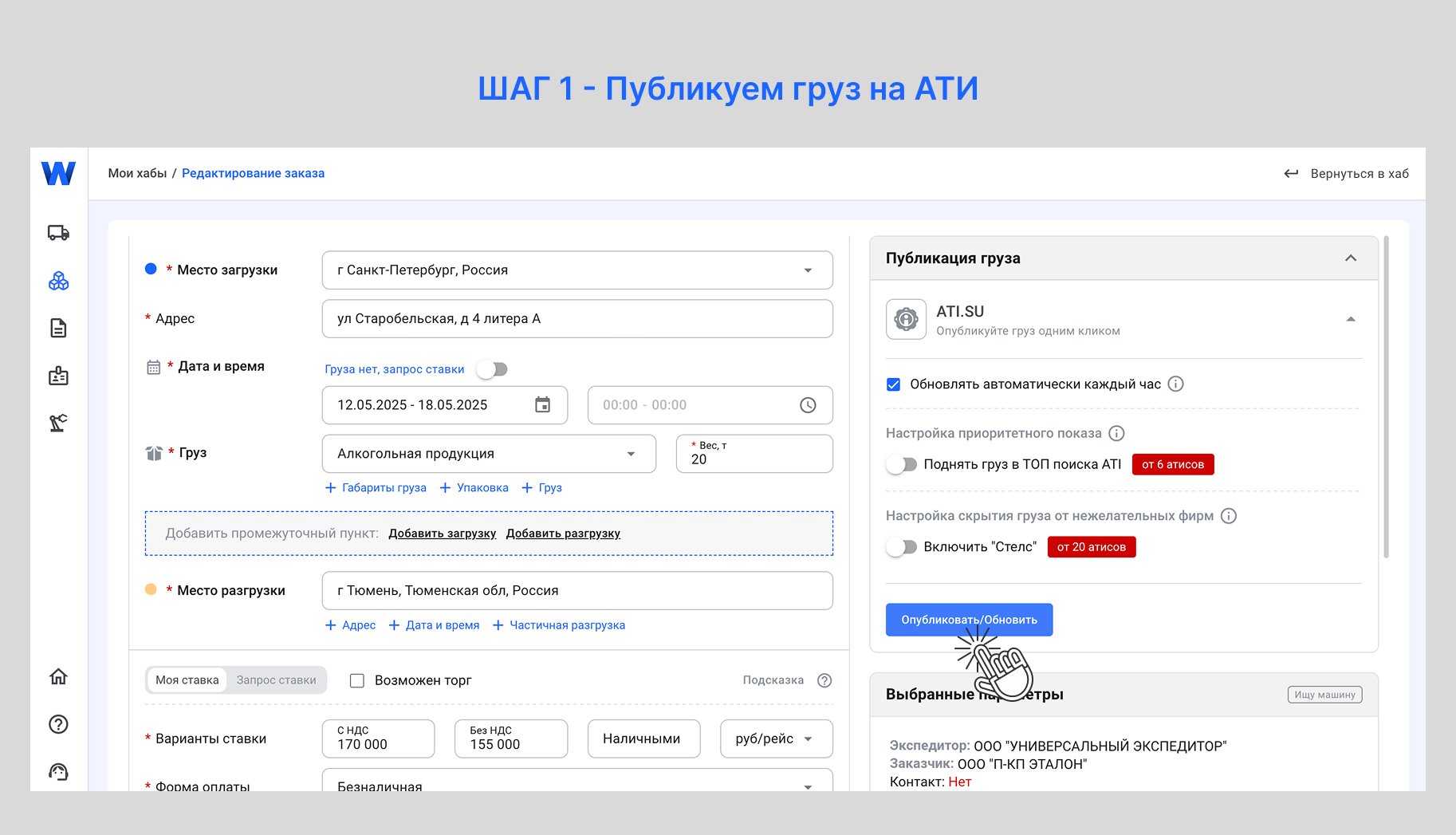Viewport: 1456px width, 835px height.
Task: Collapse the ATI.SU section arrow
Action: pos(1351,319)
